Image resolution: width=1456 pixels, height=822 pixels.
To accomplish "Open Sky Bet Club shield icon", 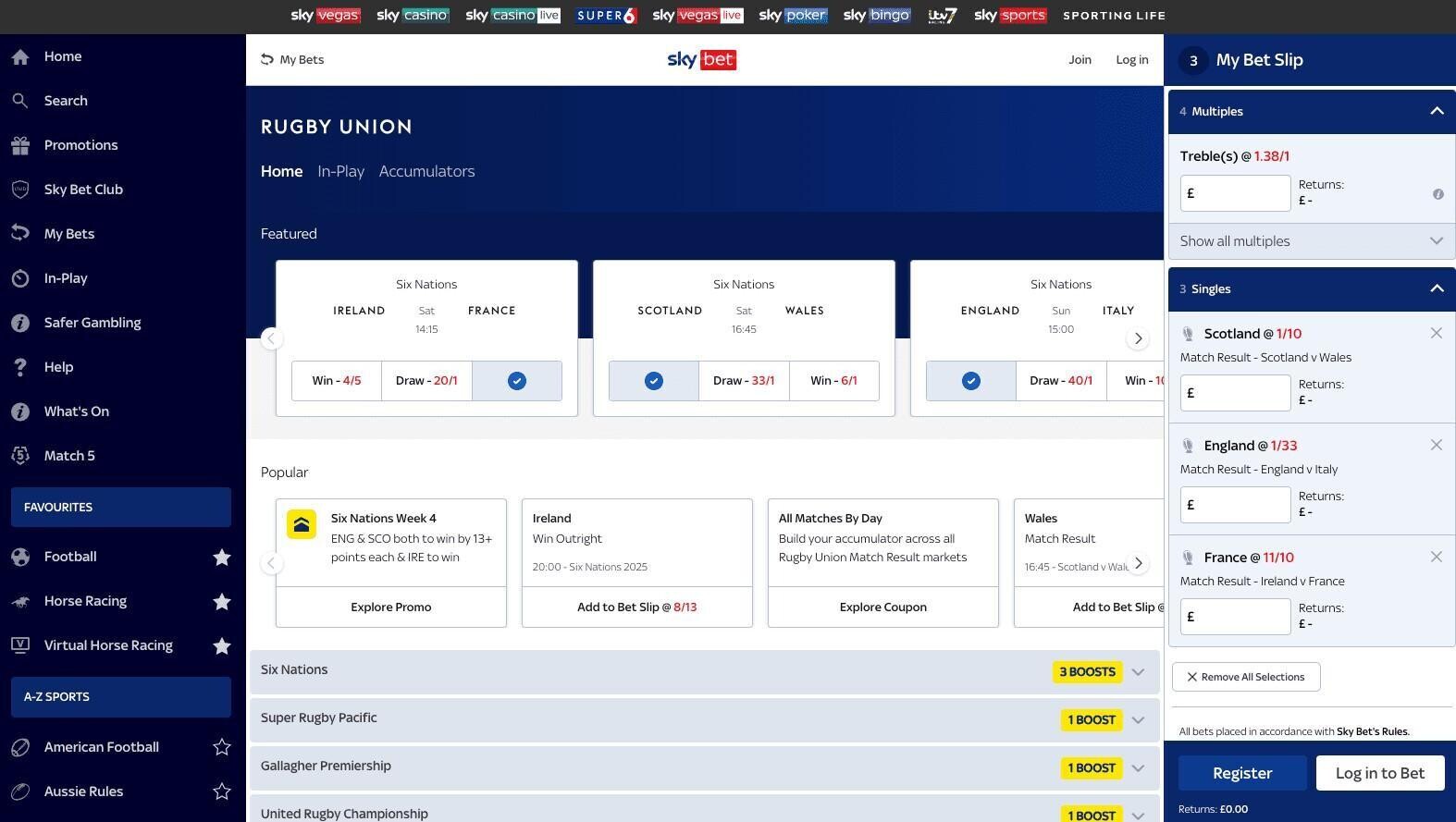I will (20, 190).
